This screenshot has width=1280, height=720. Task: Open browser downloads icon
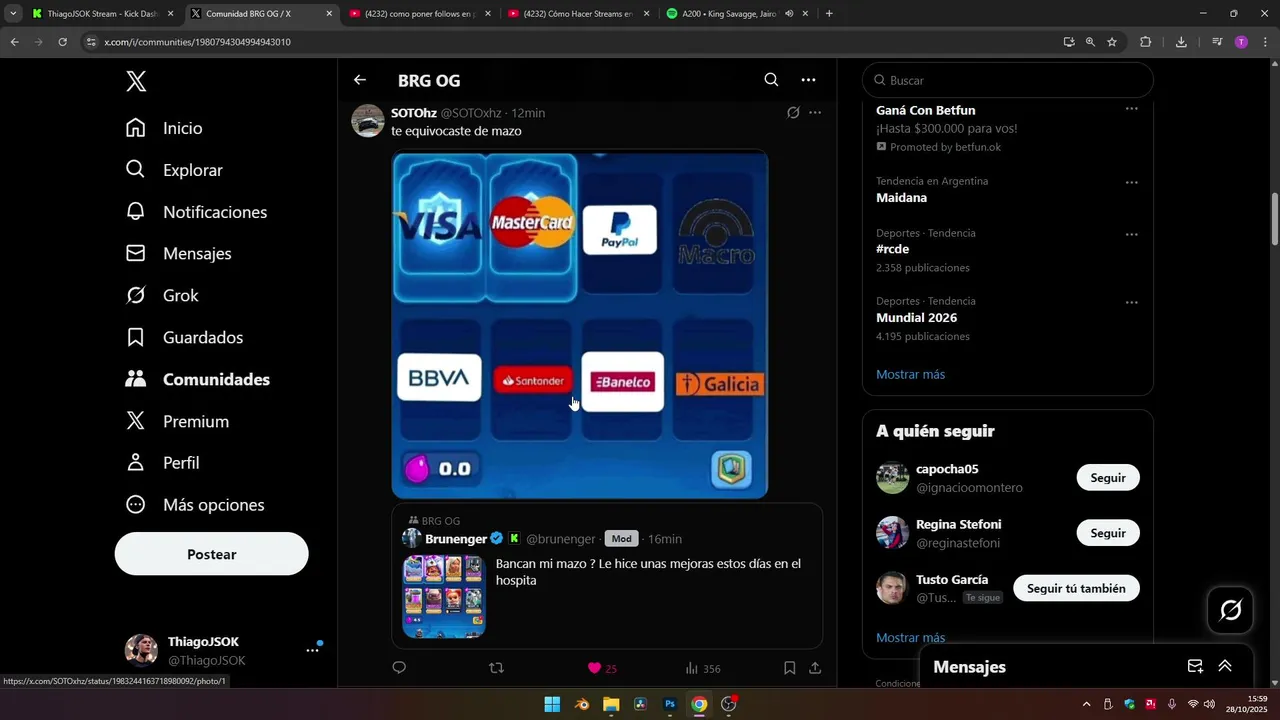(1181, 42)
